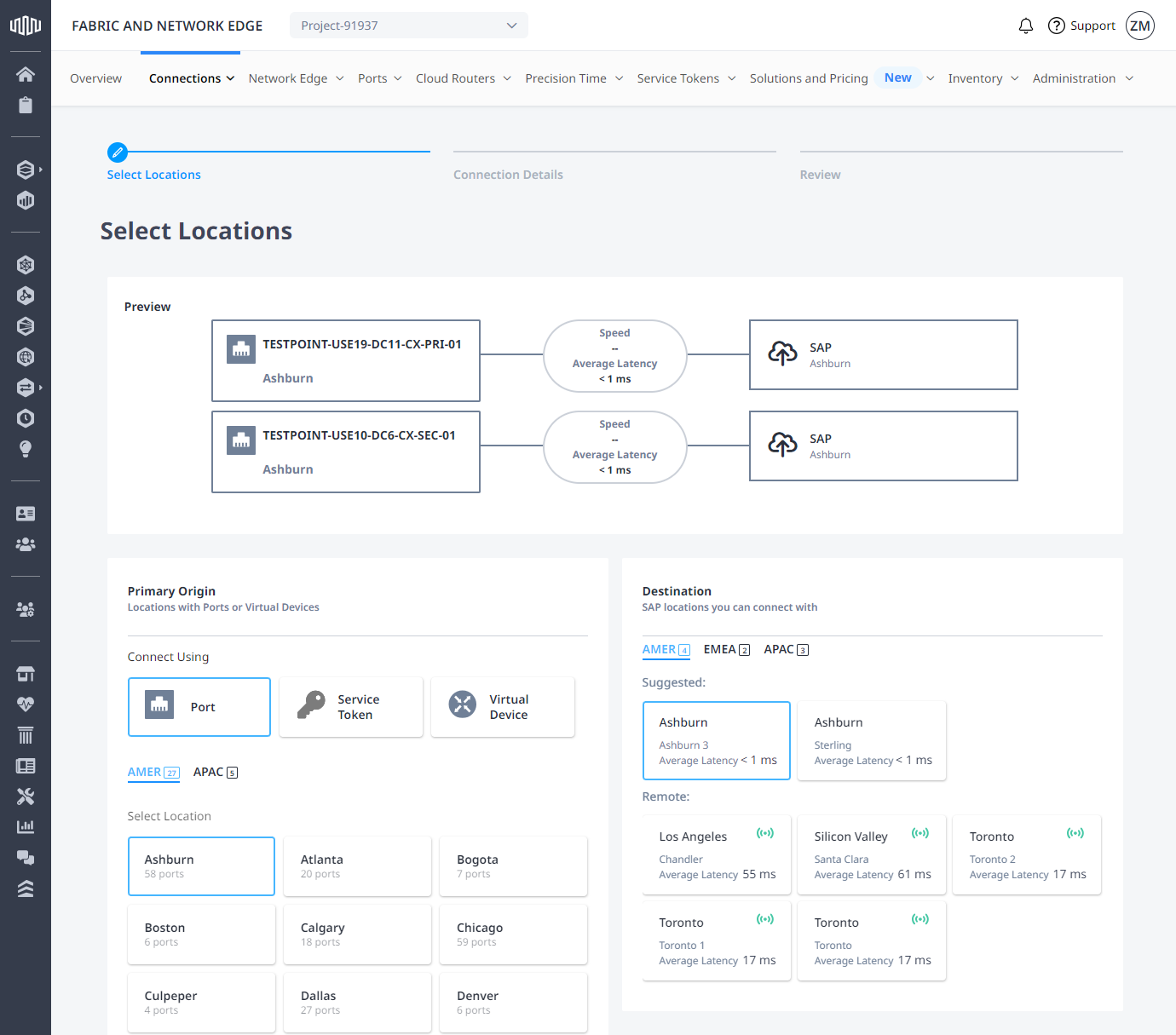Select Ashburn Sterling suggested destination
Image resolution: width=1176 pixels, height=1035 pixels.
[872, 740]
